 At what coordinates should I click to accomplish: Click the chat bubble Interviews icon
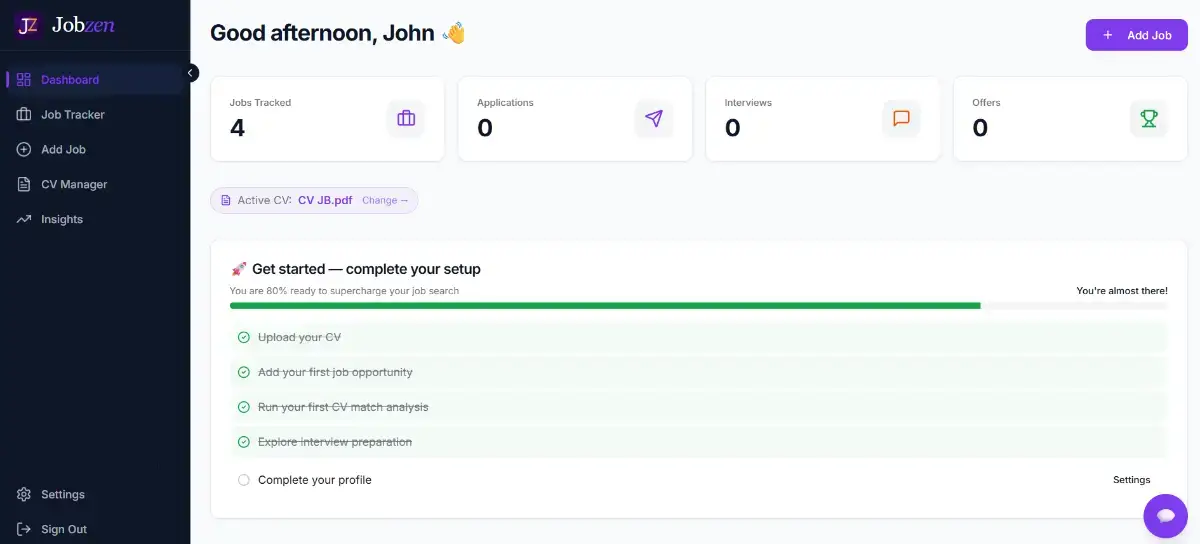tap(901, 119)
